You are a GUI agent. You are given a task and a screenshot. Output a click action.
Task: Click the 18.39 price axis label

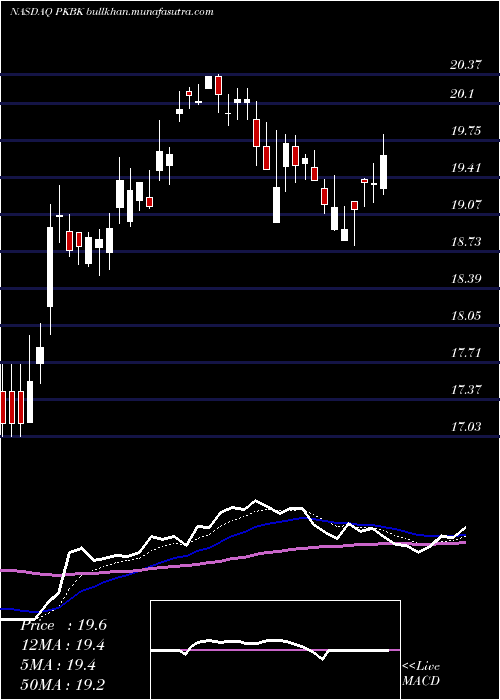tap(466, 279)
